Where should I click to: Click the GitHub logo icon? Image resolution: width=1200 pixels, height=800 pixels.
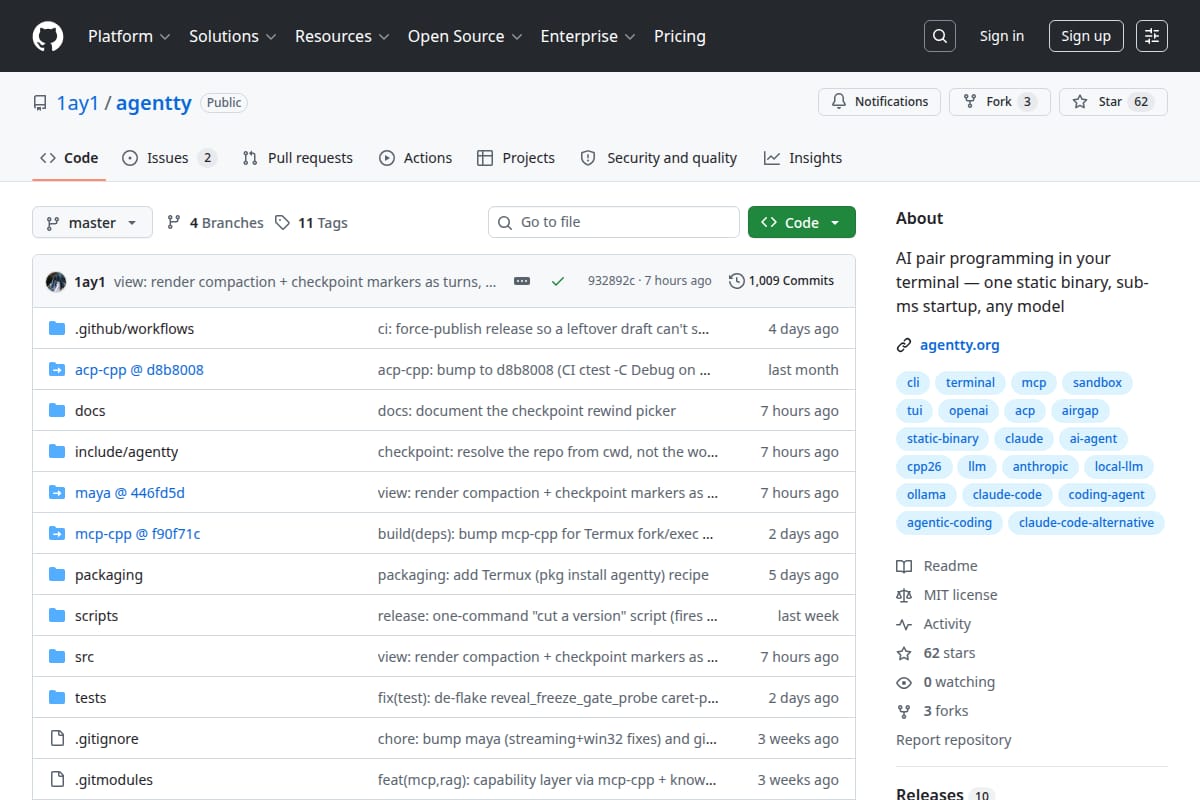(x=48, y=36)
